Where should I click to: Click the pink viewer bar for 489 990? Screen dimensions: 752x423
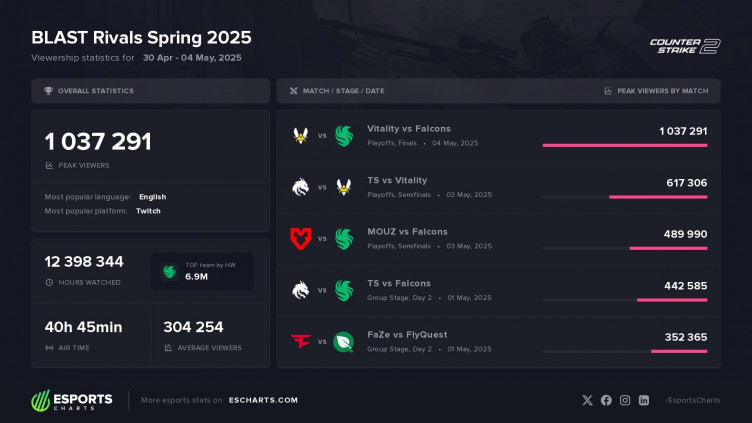(x=668, y=248)
